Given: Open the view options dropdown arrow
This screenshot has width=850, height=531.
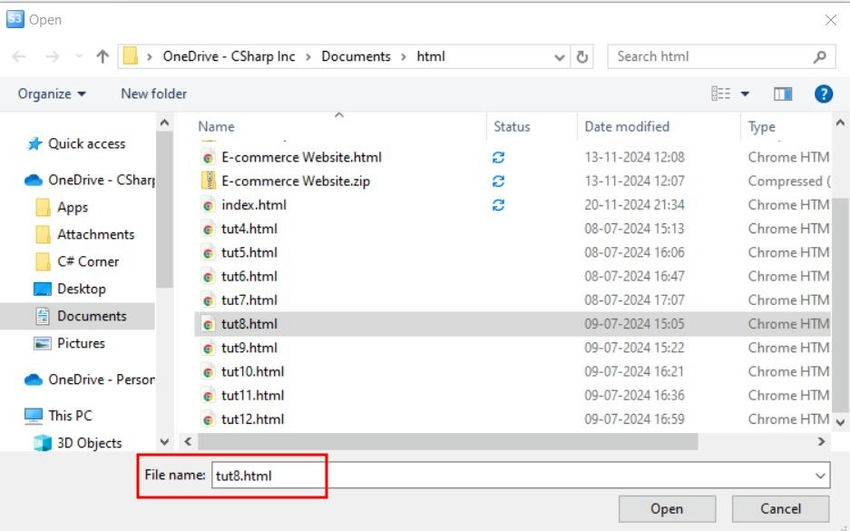Looking at the screenshot, I should pos(745,94).
